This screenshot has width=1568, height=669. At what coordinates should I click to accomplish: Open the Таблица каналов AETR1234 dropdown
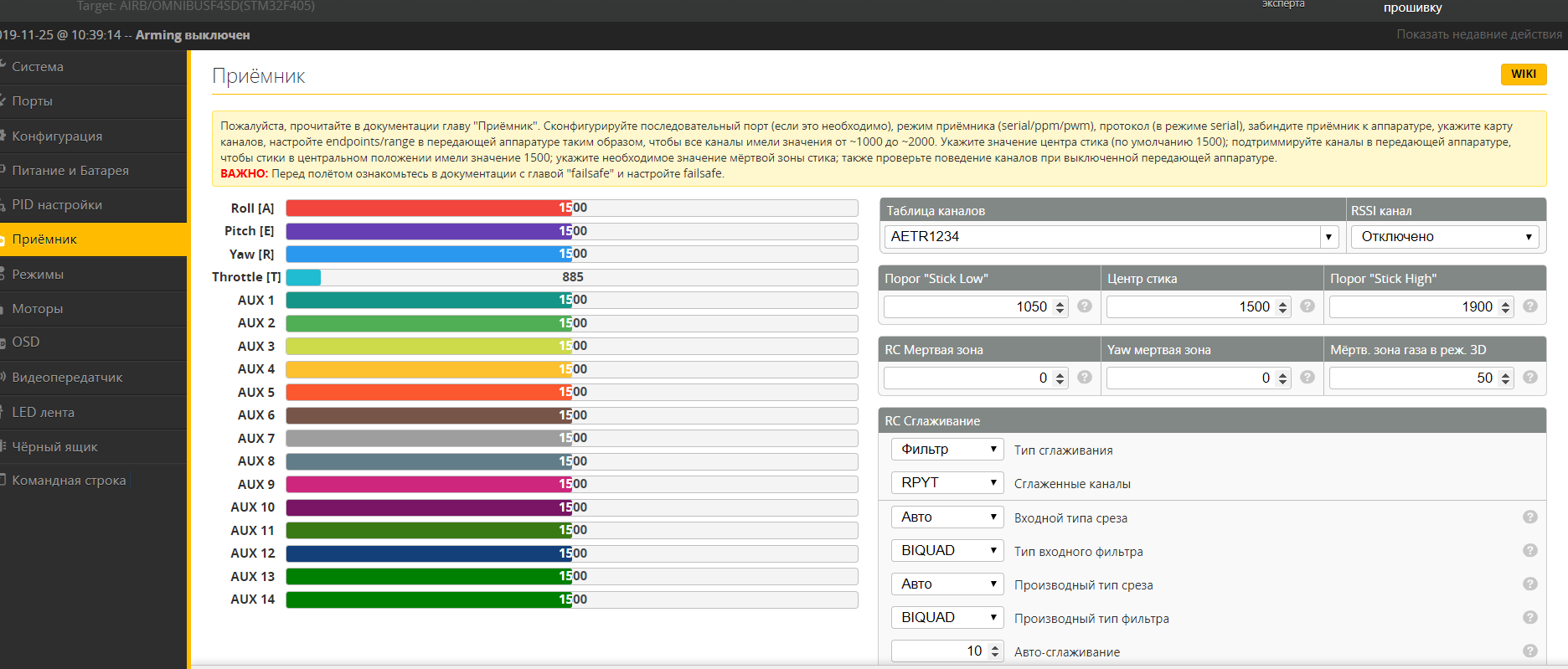tap(1111, 237)
